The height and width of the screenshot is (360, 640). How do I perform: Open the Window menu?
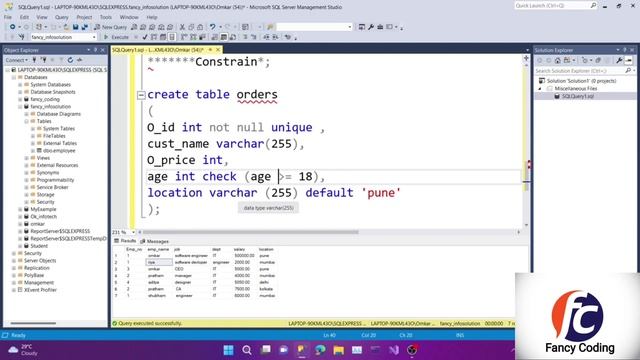[x=129, y=17]
